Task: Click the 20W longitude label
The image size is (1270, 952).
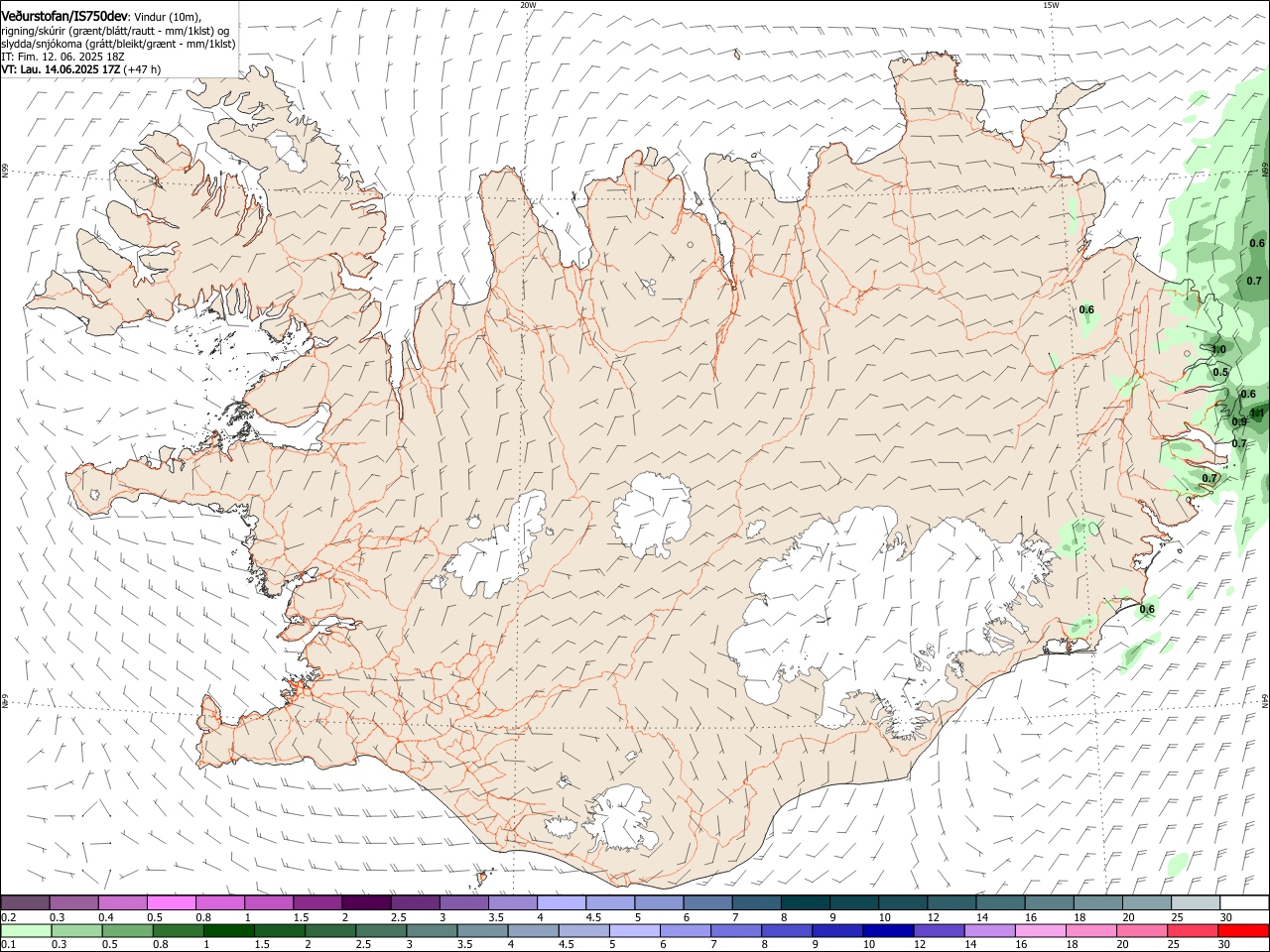Action: (x=528, y=5)
